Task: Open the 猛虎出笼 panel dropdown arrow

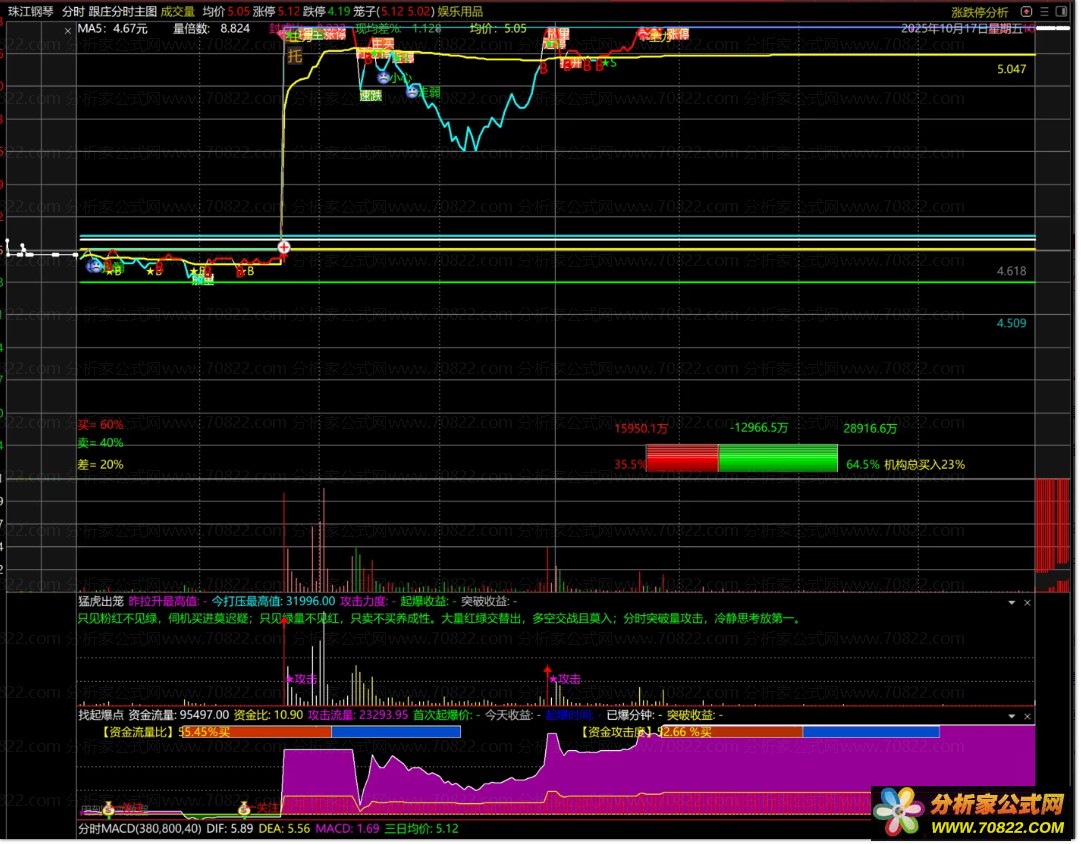Action: (x=1011, y=603)
